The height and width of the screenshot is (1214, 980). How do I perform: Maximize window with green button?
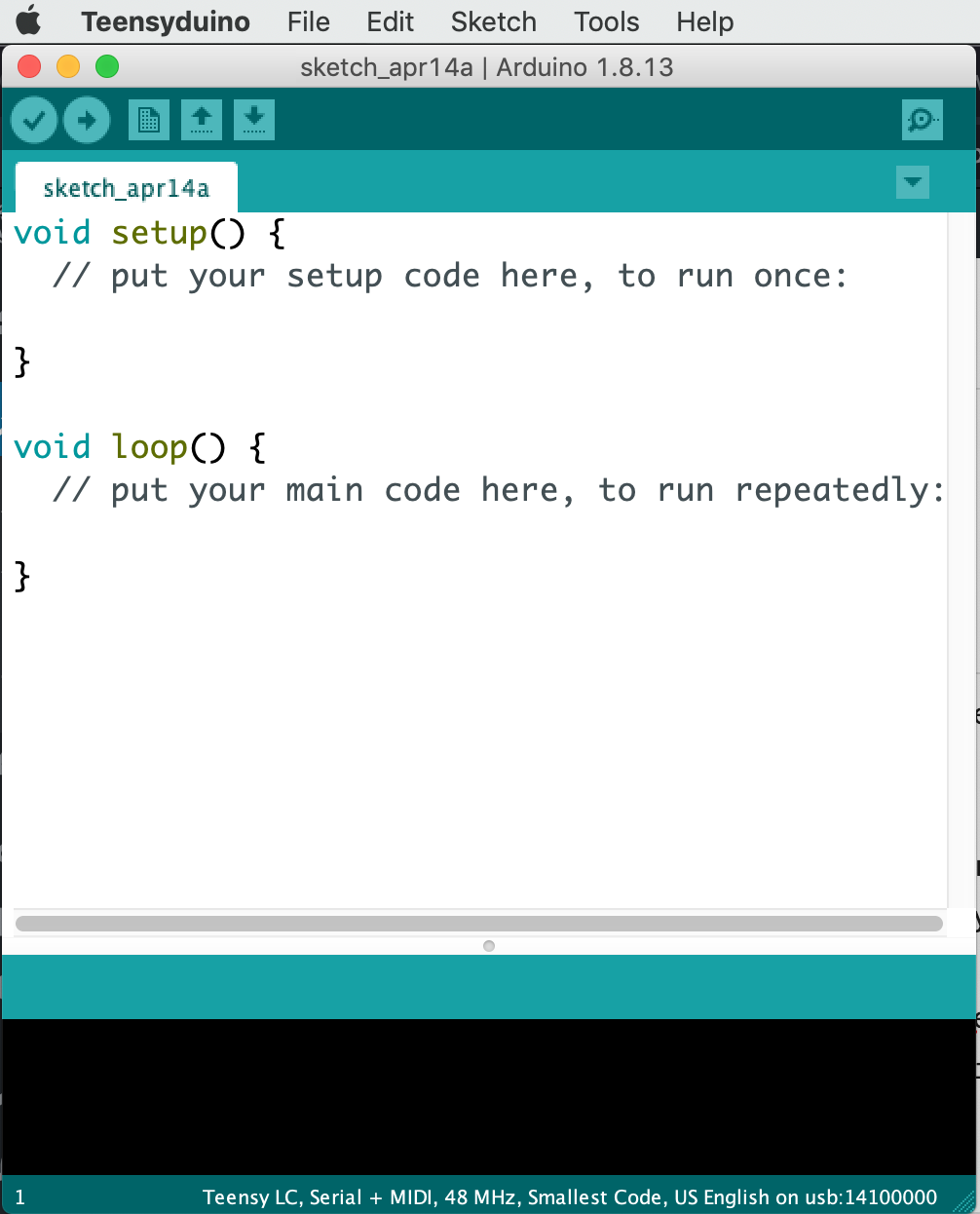point(107,66)
